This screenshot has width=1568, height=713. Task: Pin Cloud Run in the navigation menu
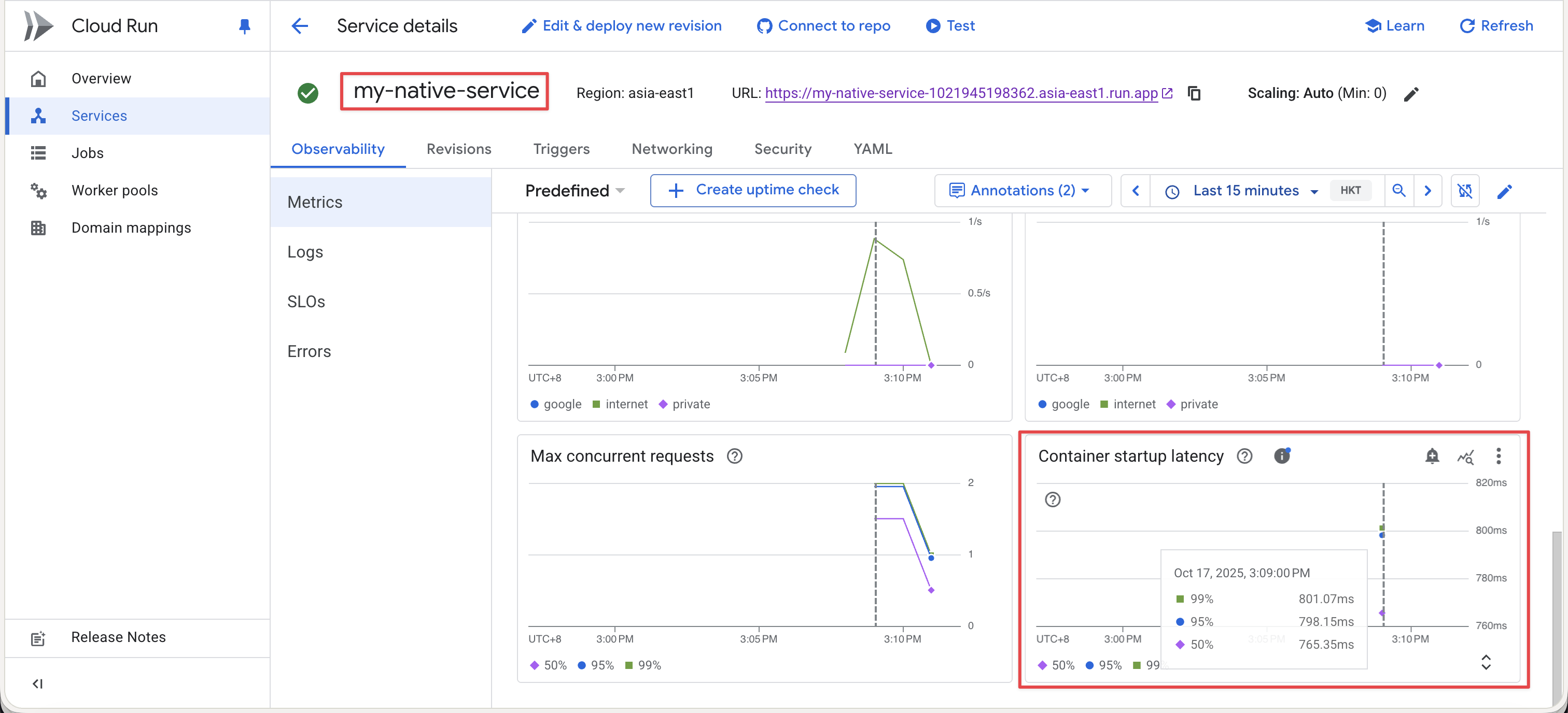(245, 26)
